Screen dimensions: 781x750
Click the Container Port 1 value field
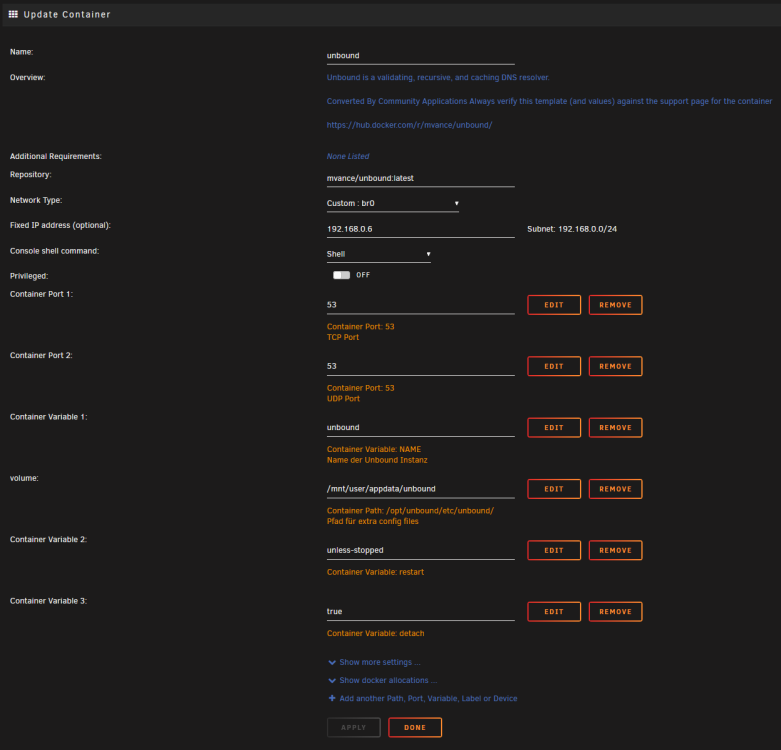(420, 305)
